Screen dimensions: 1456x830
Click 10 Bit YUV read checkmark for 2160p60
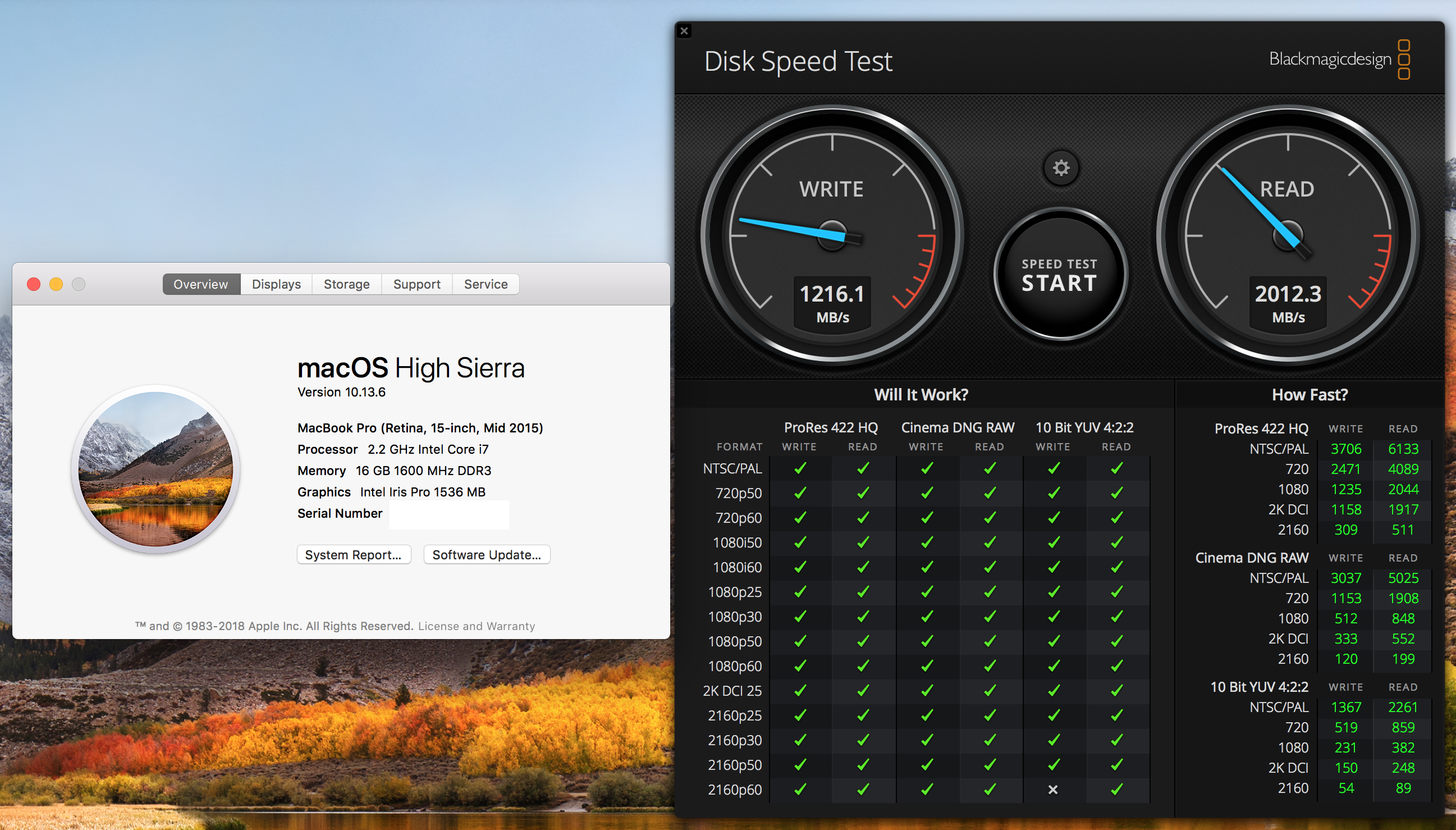pyautogui.click(x=1117, y=790)
